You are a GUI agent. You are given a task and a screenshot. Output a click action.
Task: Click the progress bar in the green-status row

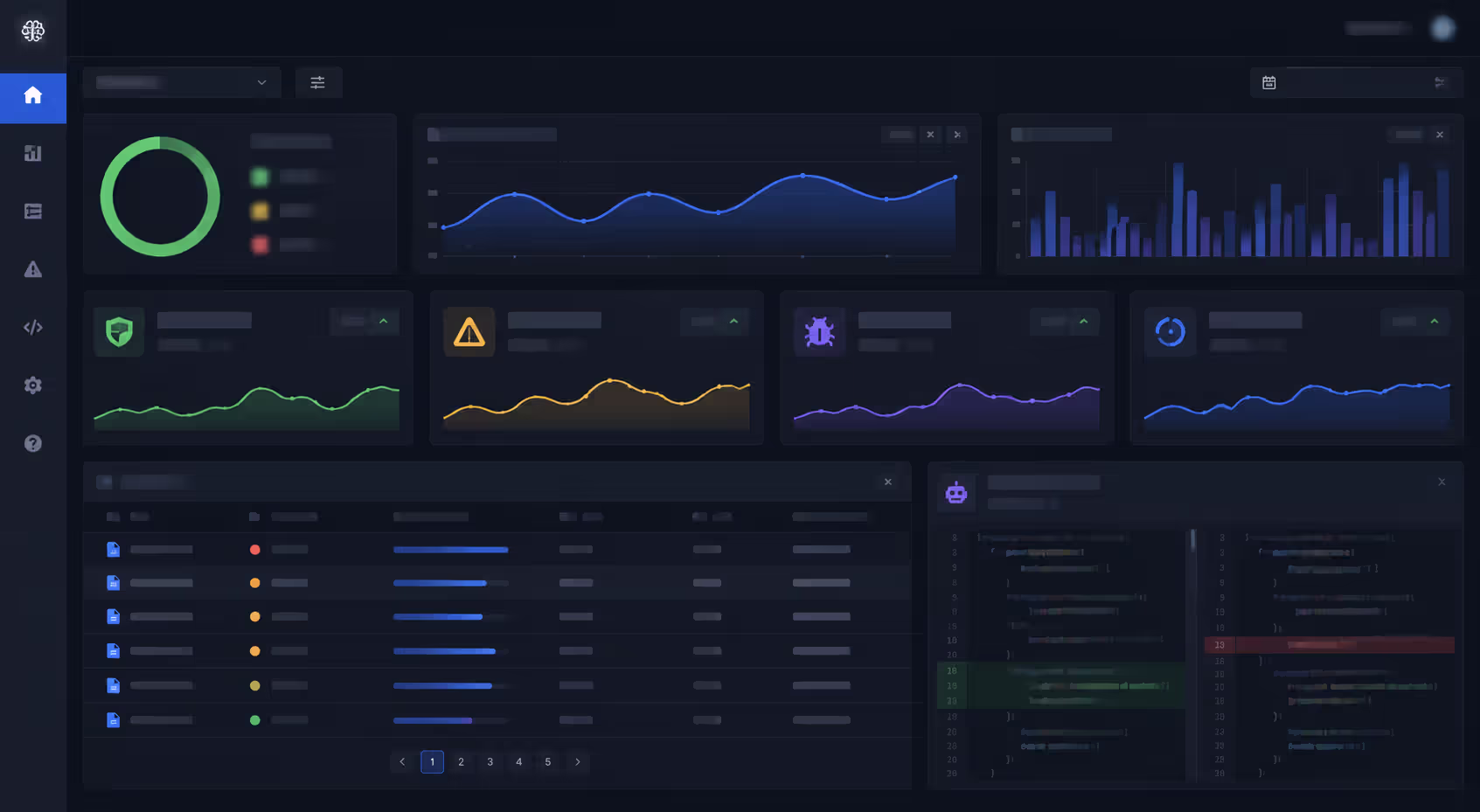pos(451,720)
